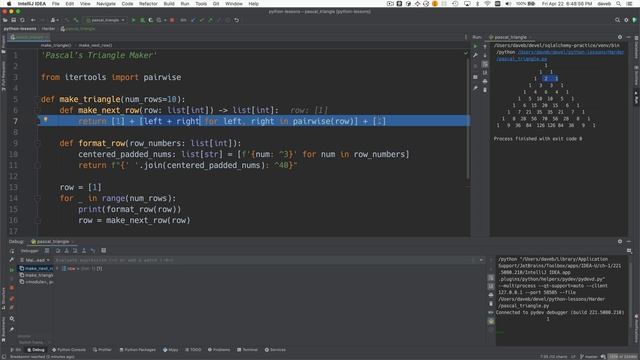Resume program with Debug panel green icon
This screenshot has width=640, height=360.
pos(12,270)
